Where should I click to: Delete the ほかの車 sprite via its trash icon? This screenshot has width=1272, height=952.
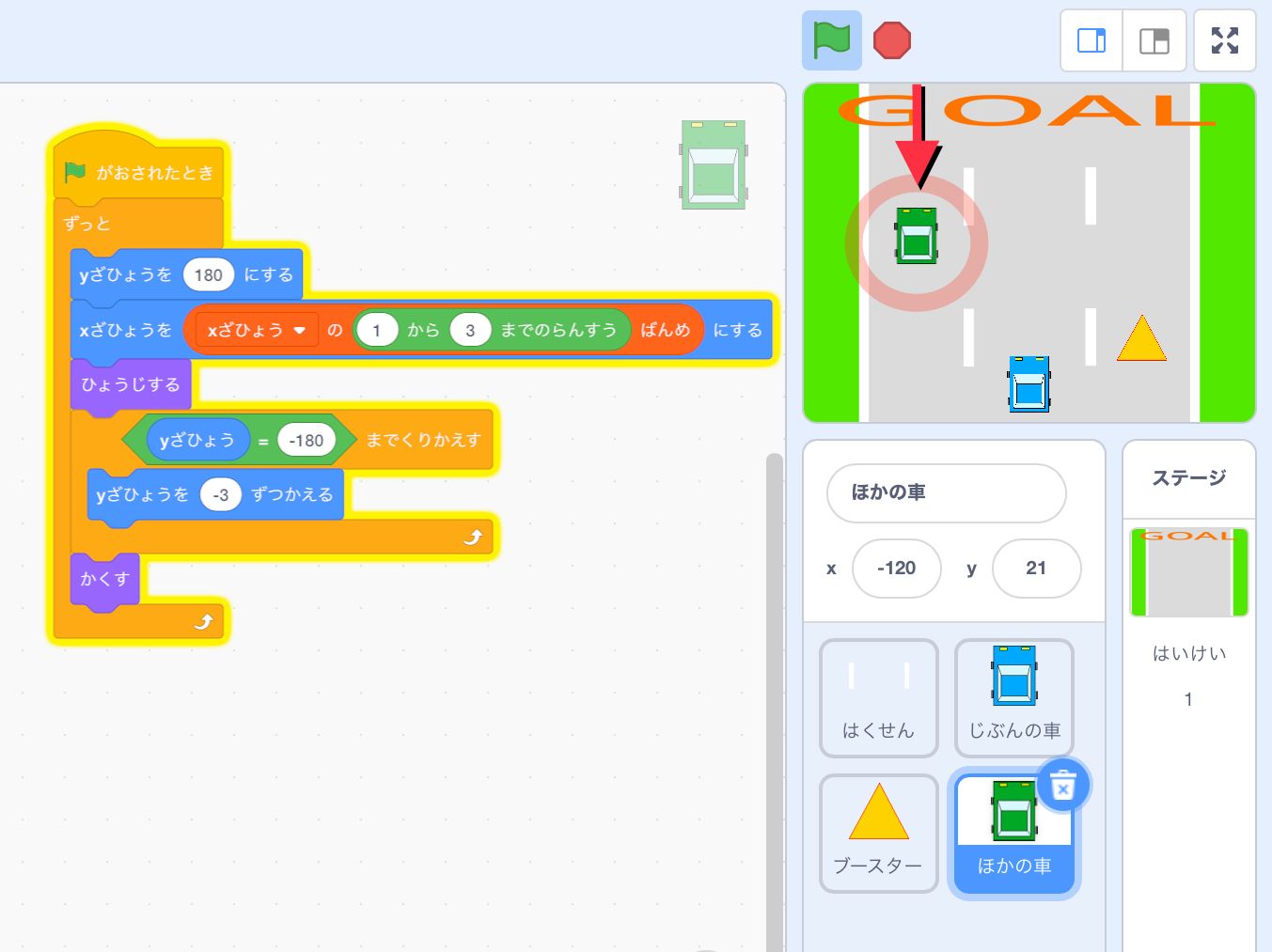pyautogui.click(x=1062, y=786)
